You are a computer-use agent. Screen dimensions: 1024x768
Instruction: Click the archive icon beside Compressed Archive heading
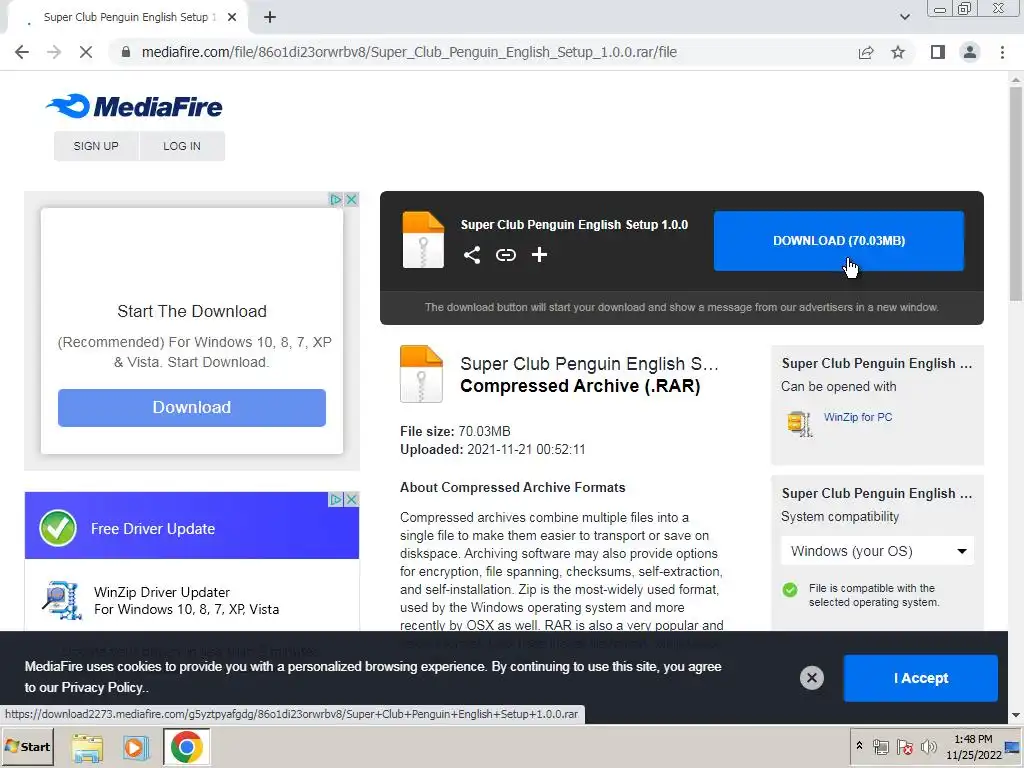pos(421,374)
